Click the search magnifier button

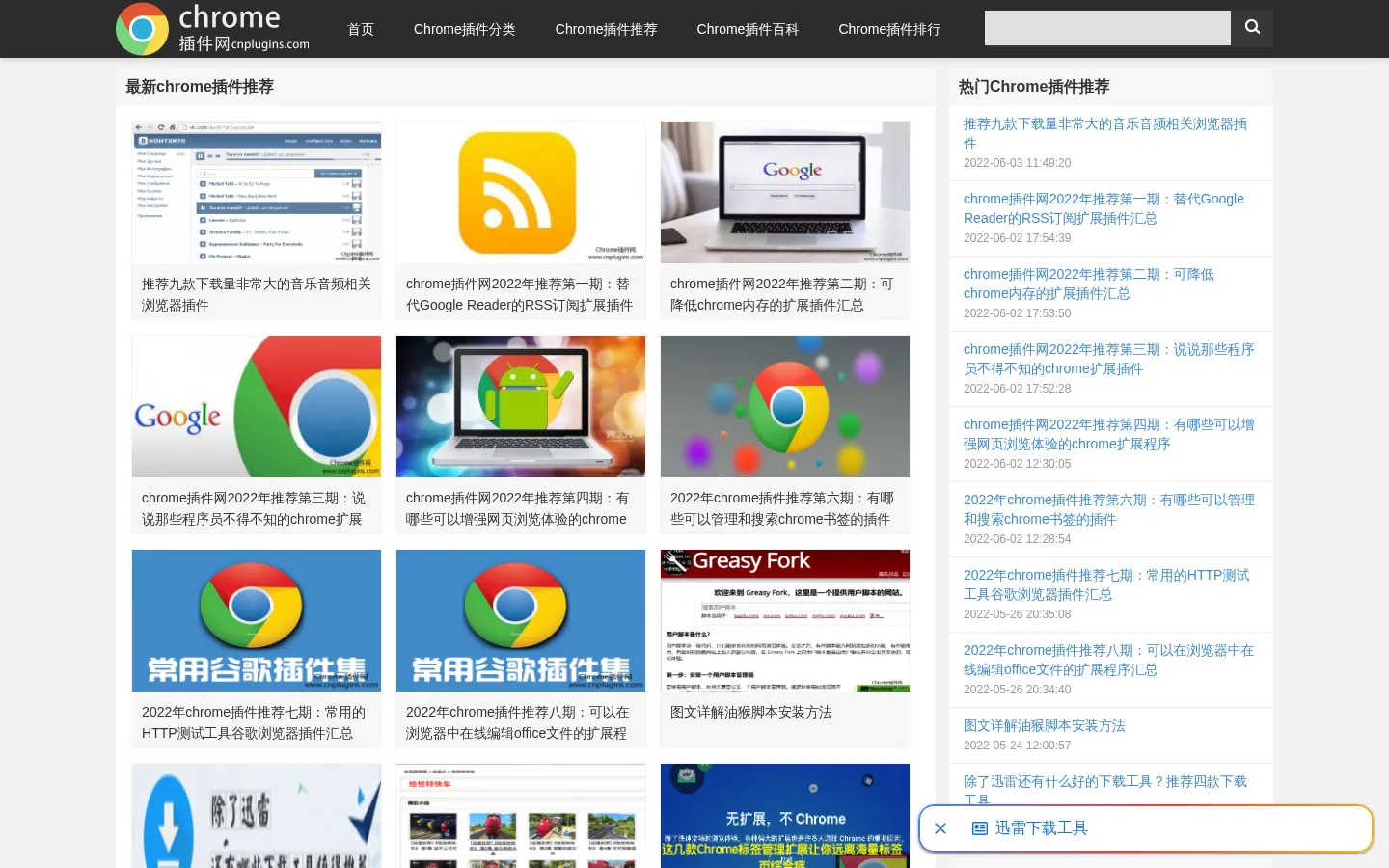(1252, 28)
